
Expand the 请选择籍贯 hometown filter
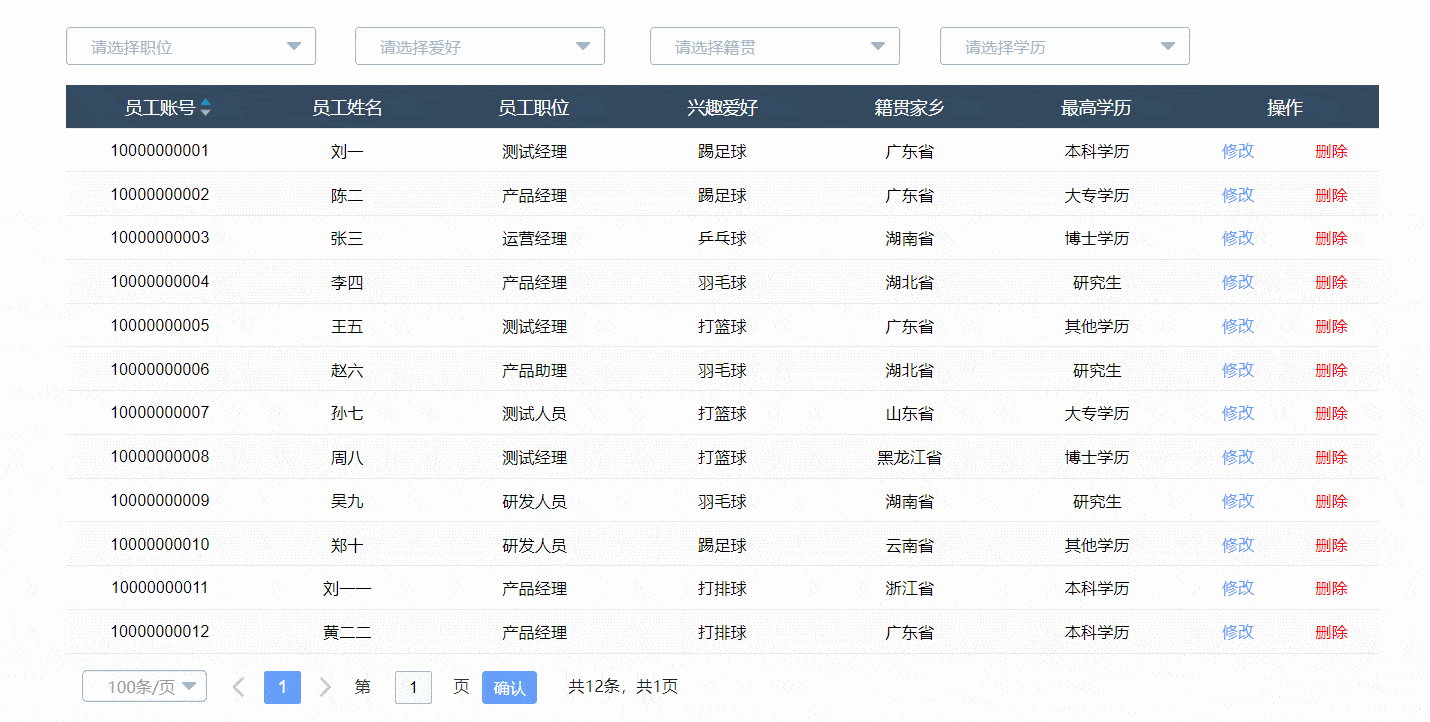(878, 45)
